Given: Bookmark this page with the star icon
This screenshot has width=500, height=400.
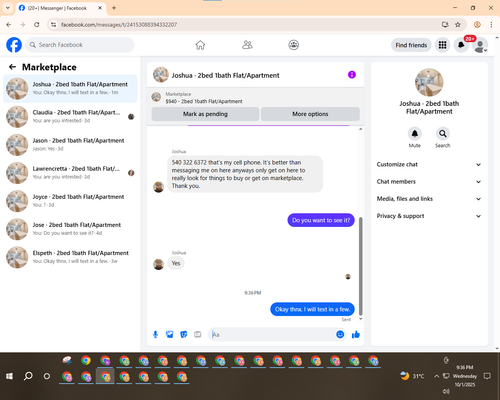Looking at the screenshot, I should coord(458,24).
